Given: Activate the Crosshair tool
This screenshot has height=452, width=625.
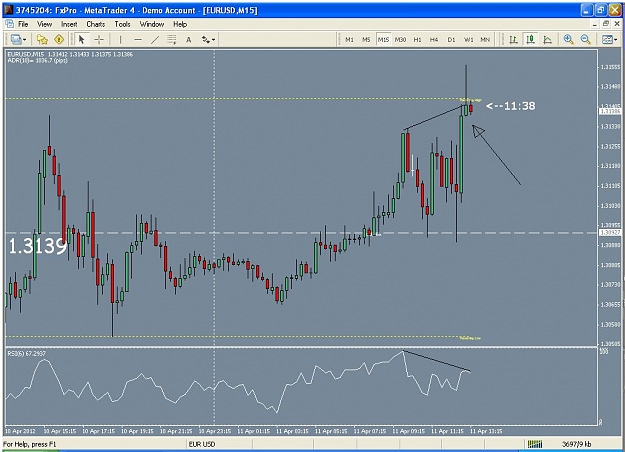Looking at the screenshot, I should tap(99, 39).
